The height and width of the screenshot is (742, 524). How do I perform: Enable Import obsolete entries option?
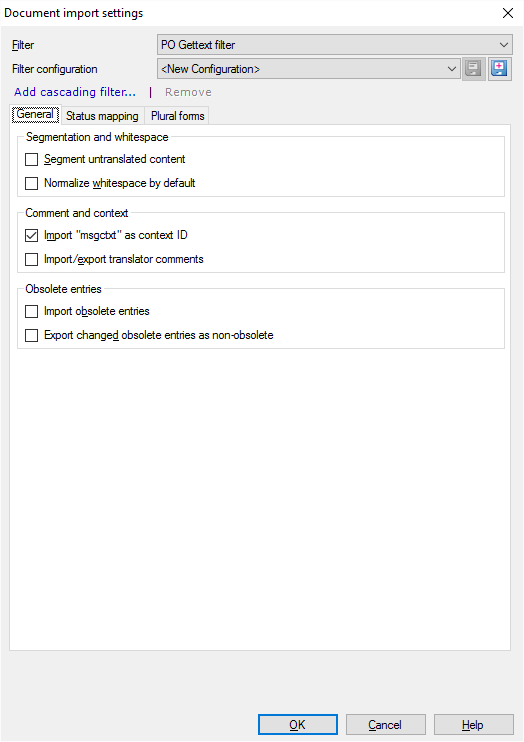[31, 311]
